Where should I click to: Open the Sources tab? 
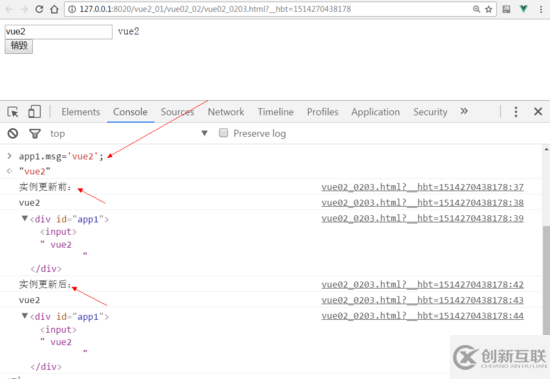[x=177, y=112]
